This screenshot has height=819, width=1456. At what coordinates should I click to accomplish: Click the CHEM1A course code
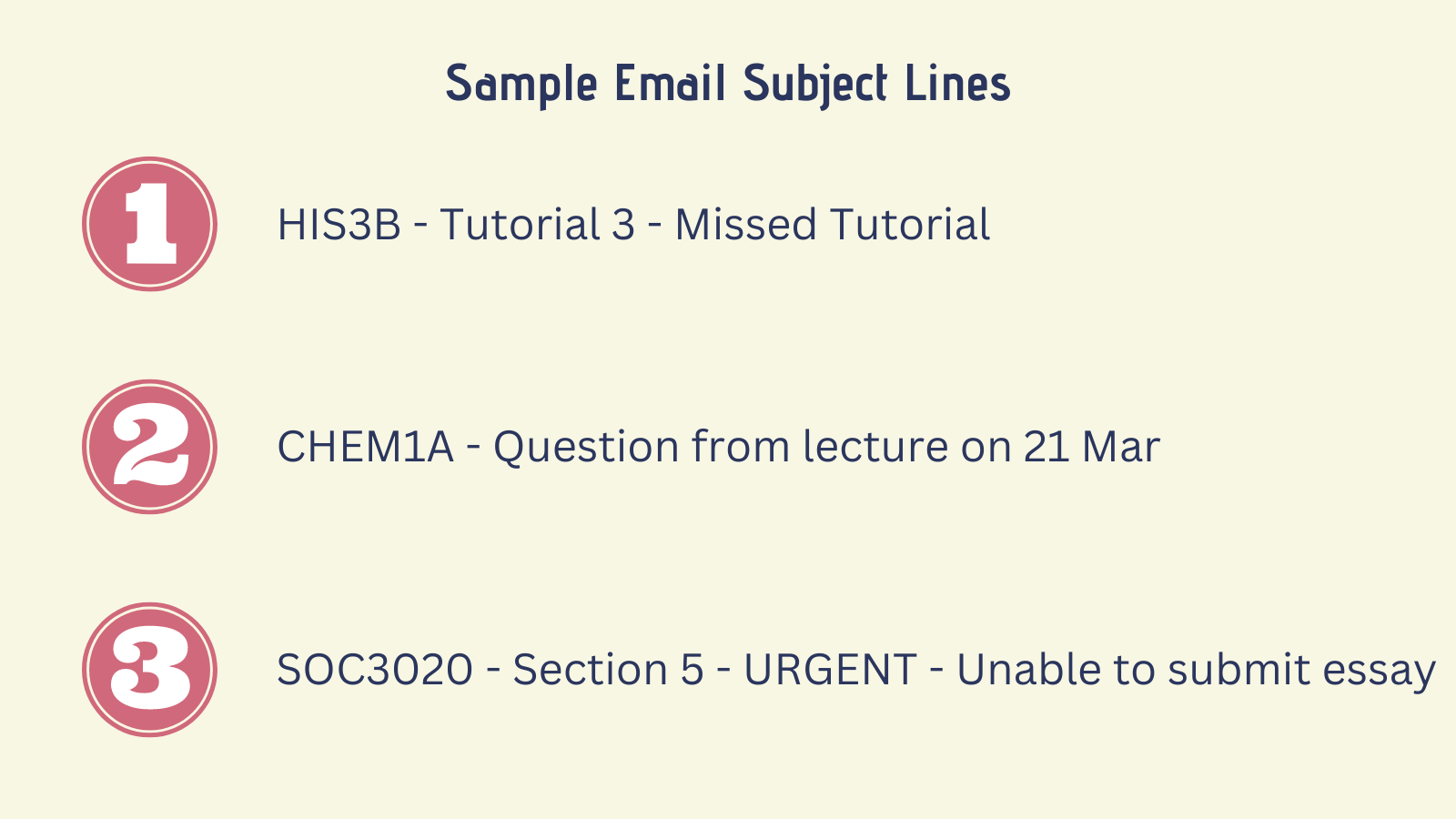pyautogui.click(x=366, y=447)
